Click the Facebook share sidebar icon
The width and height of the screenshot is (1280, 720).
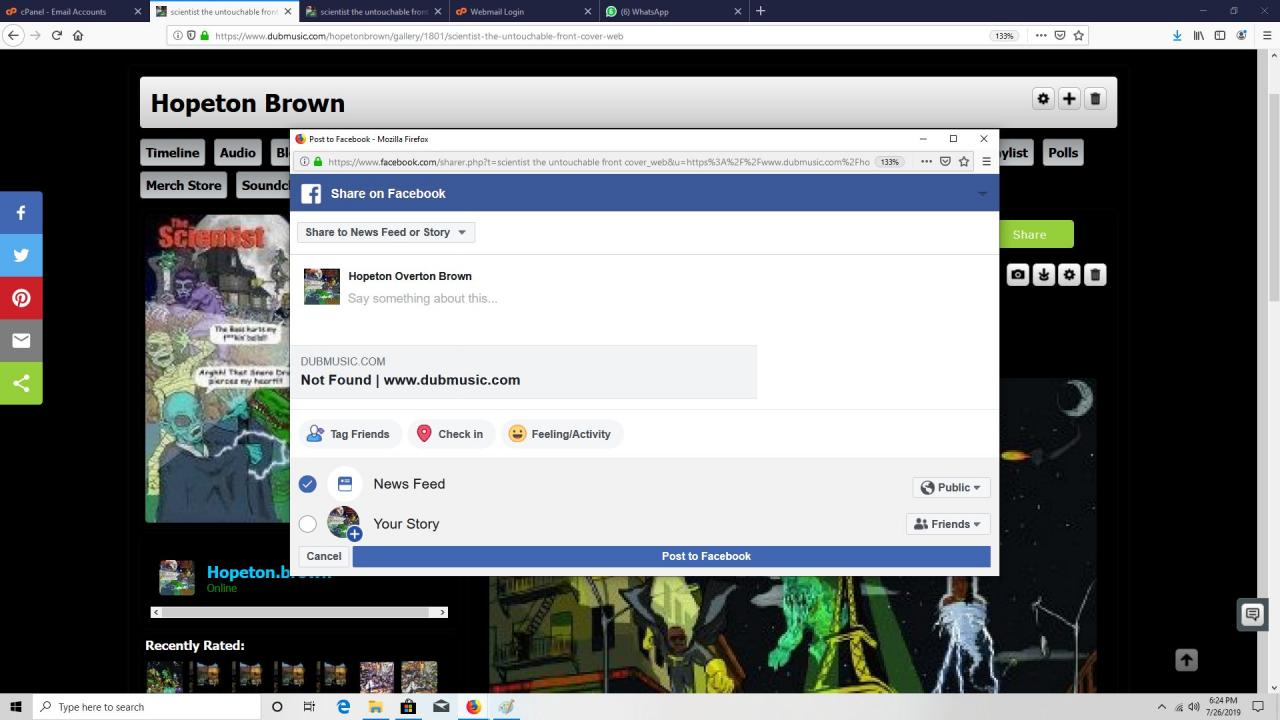21,213
